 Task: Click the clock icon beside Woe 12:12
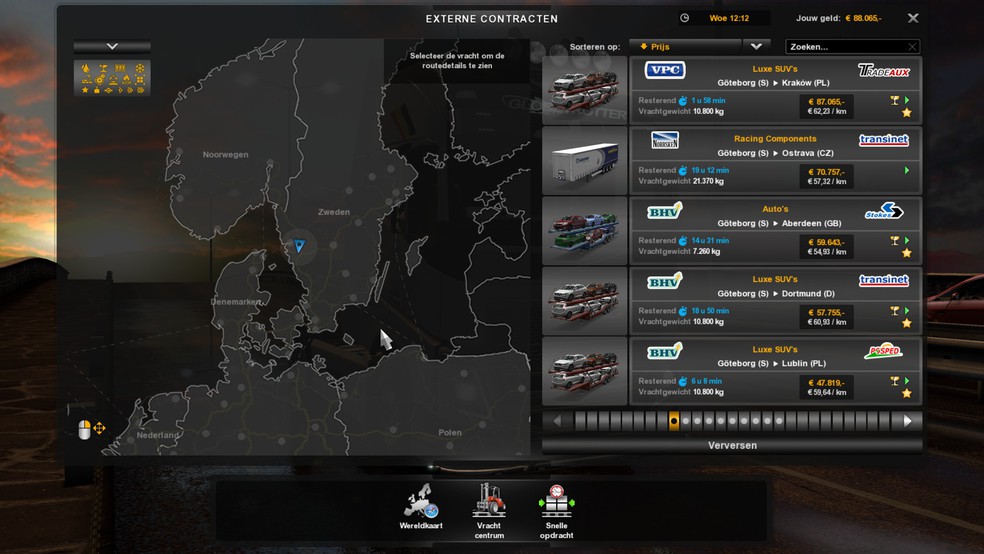[685, 18]
